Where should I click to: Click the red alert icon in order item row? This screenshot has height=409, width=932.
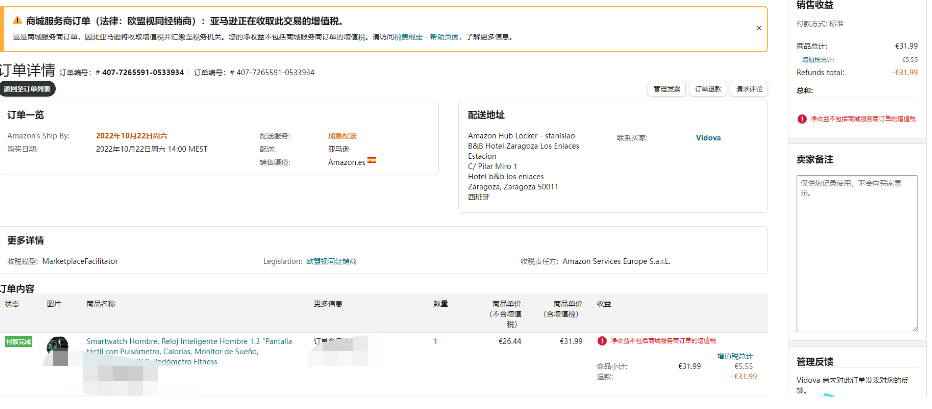(601, 341)
